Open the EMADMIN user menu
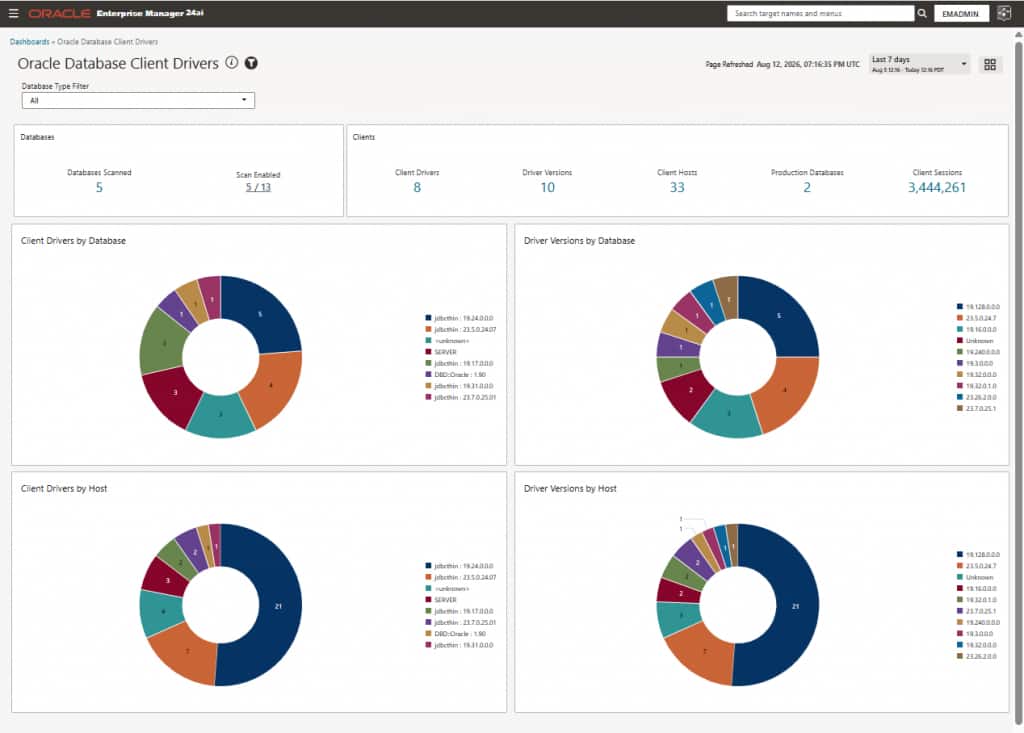This screenshot has width=1024, height=733. [960, 13]
